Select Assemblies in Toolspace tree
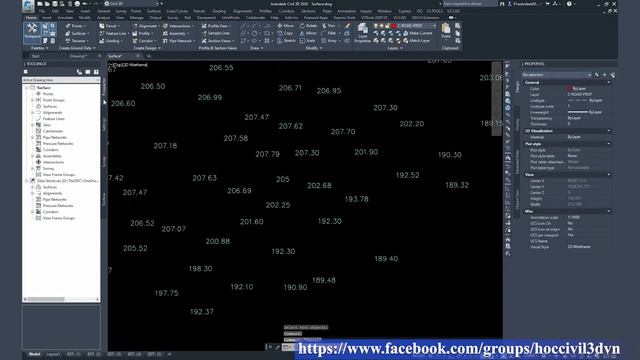The width and height of the screenshot is (640, 360). point(52,156)
